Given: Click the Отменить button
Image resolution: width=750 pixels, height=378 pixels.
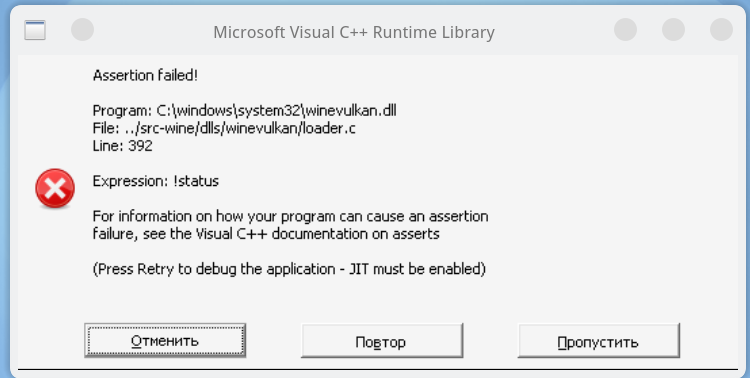Looking at the screenshot, I should [165, 341].
